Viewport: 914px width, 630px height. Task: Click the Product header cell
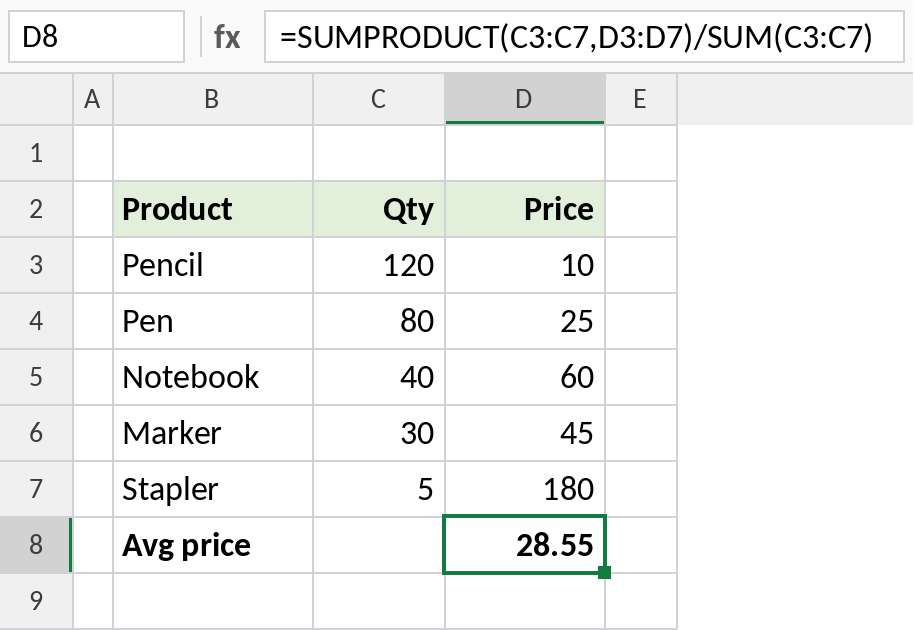(213, 209)
